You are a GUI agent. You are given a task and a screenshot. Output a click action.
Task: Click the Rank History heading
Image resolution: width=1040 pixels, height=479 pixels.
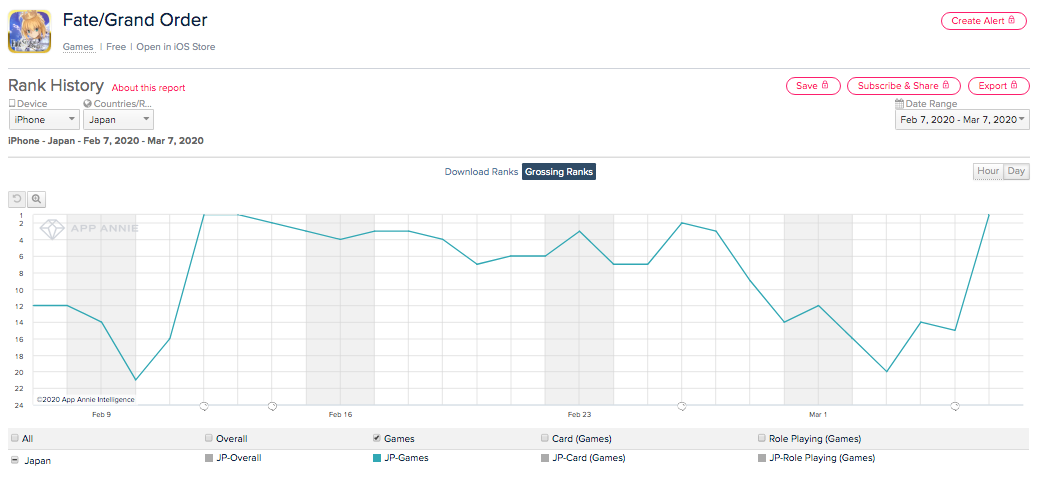tap(56, 86)
